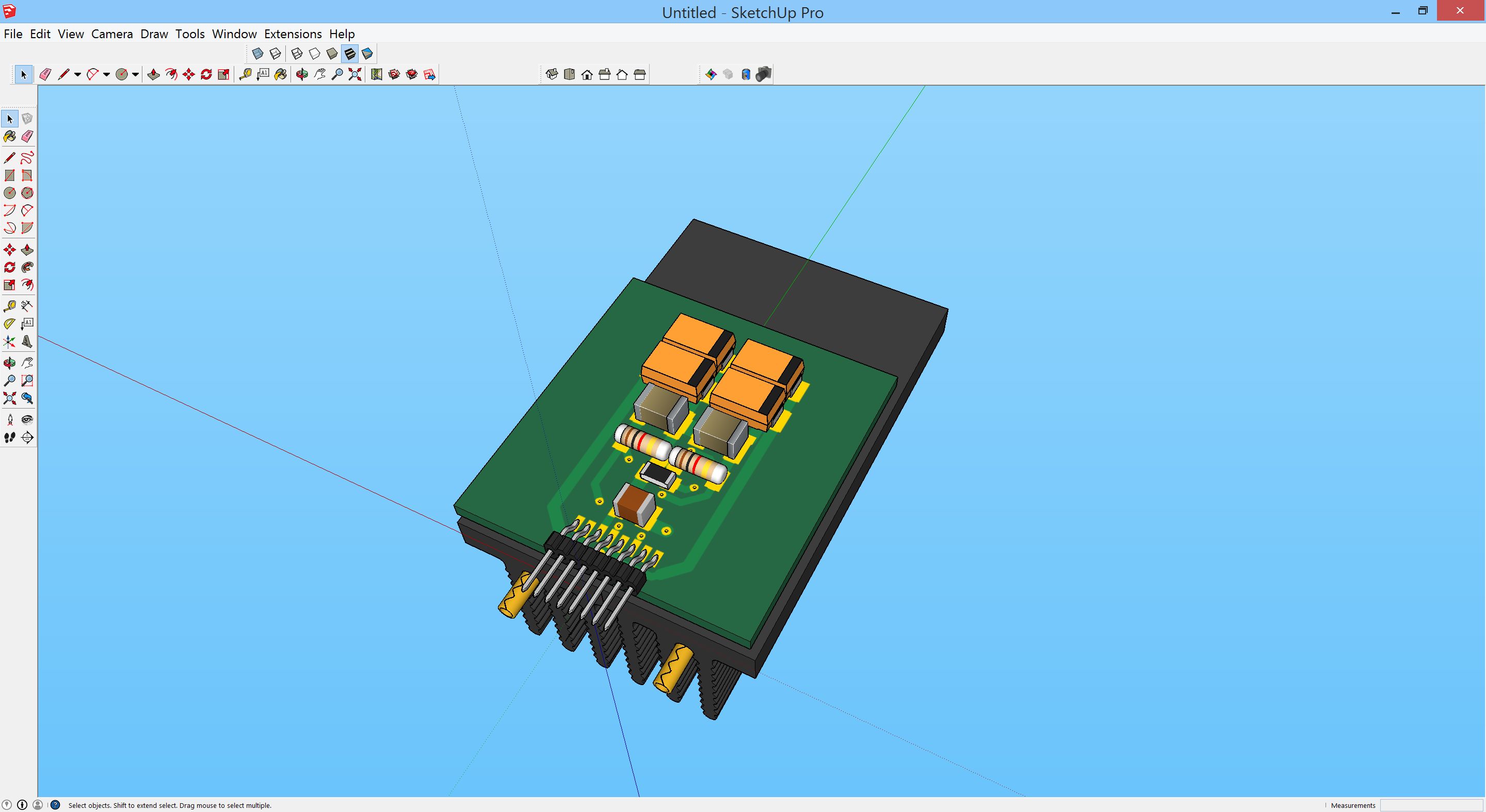Select Push/Pull in the top toolbar
The width and height of the screenshot is (1486, 812).
(153, 74)
